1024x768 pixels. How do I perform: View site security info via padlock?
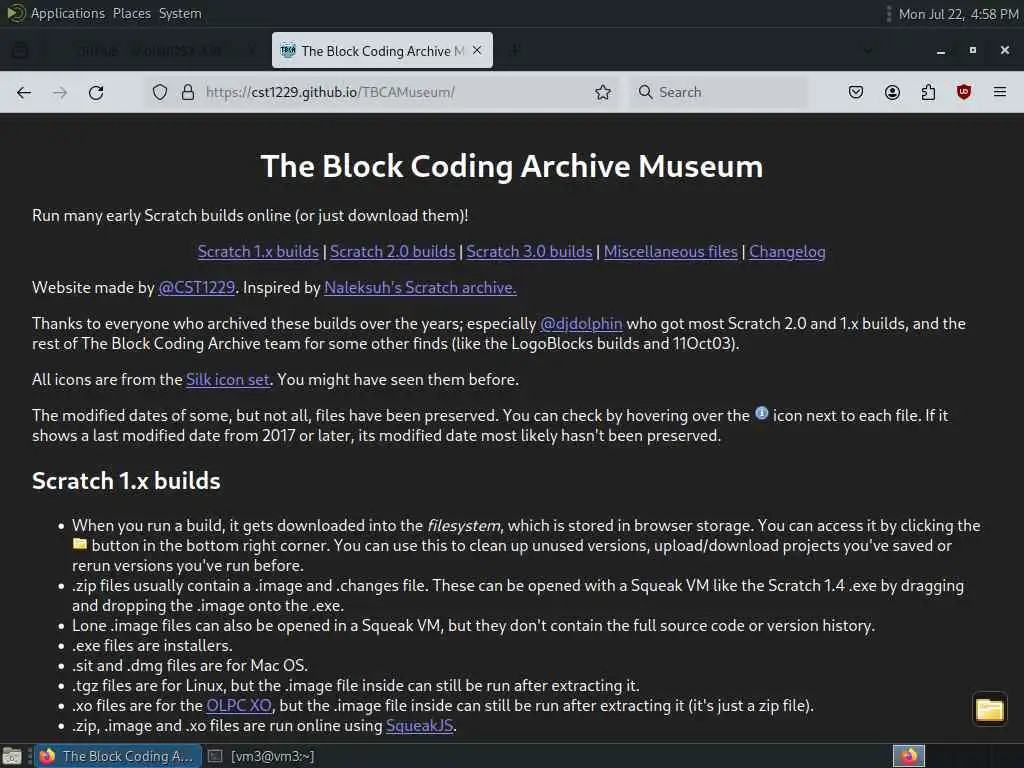click(x=188, y=92)
